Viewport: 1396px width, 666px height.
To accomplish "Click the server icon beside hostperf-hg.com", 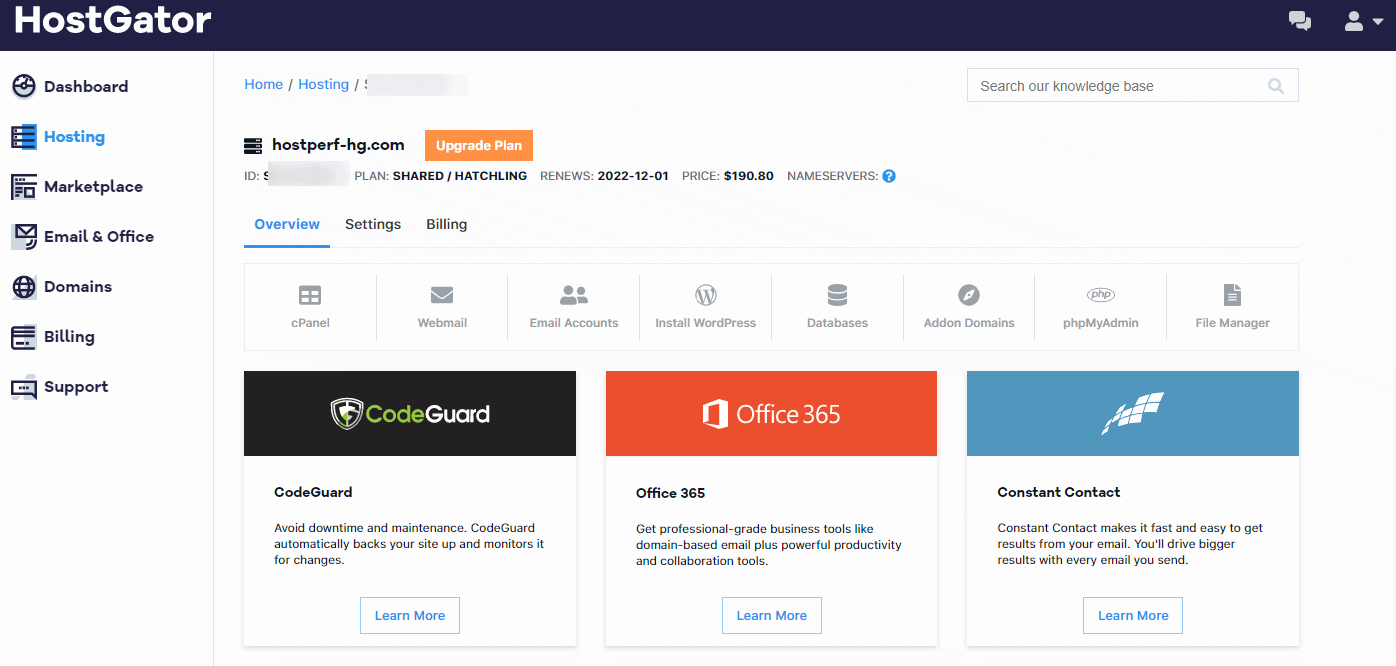I will click(253, 146).
